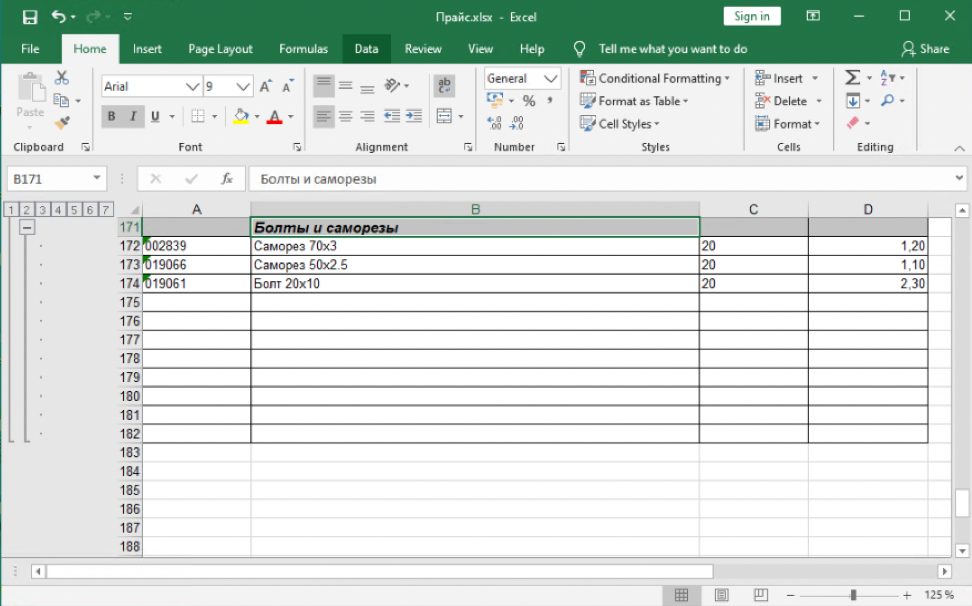
Task: Click the Increase Font Size icon
Action: point(266,87)
